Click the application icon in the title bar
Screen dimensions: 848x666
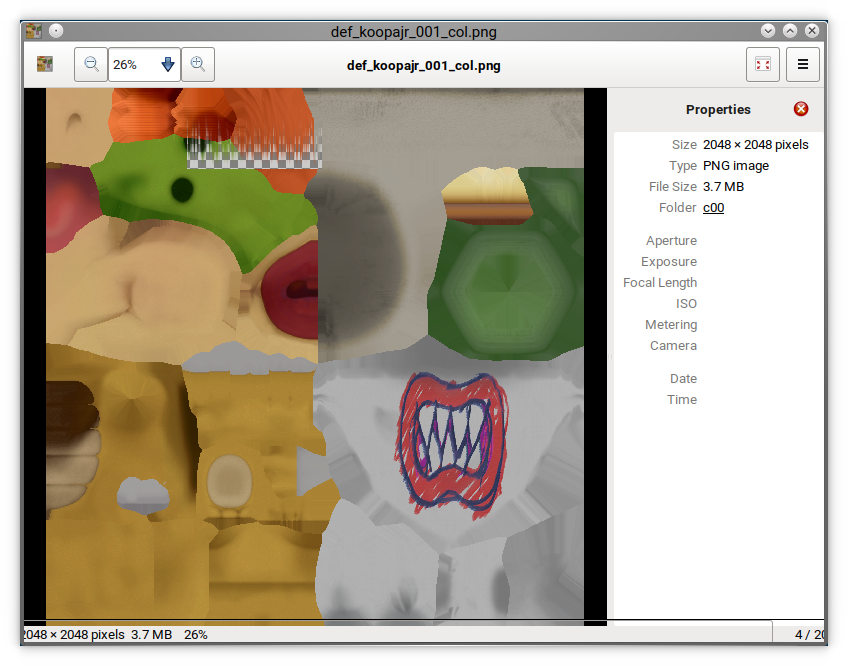pyautogui.click(x=34, y=31)
